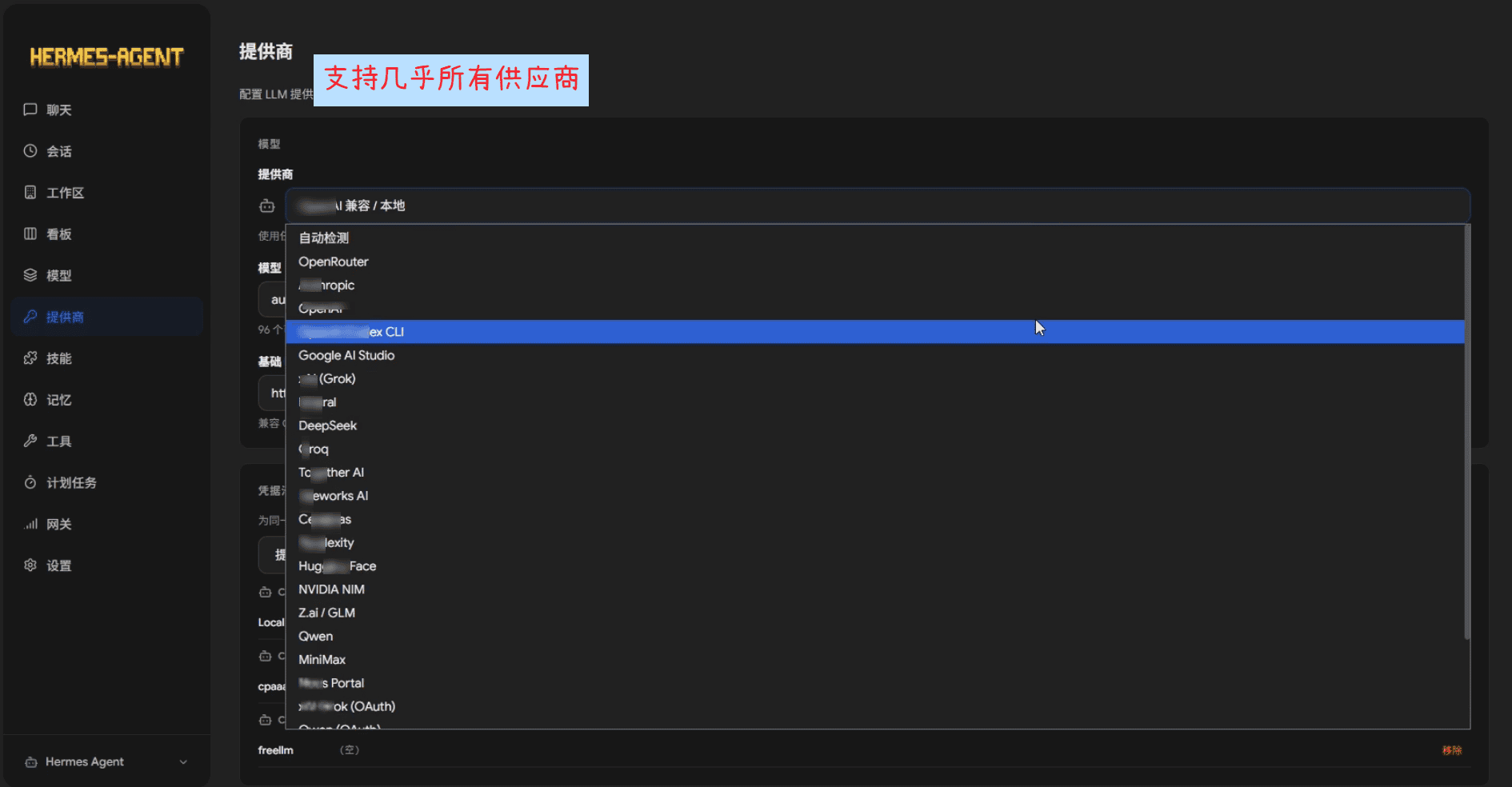Open 计划任务 from the sidebar

coord(107,482)
